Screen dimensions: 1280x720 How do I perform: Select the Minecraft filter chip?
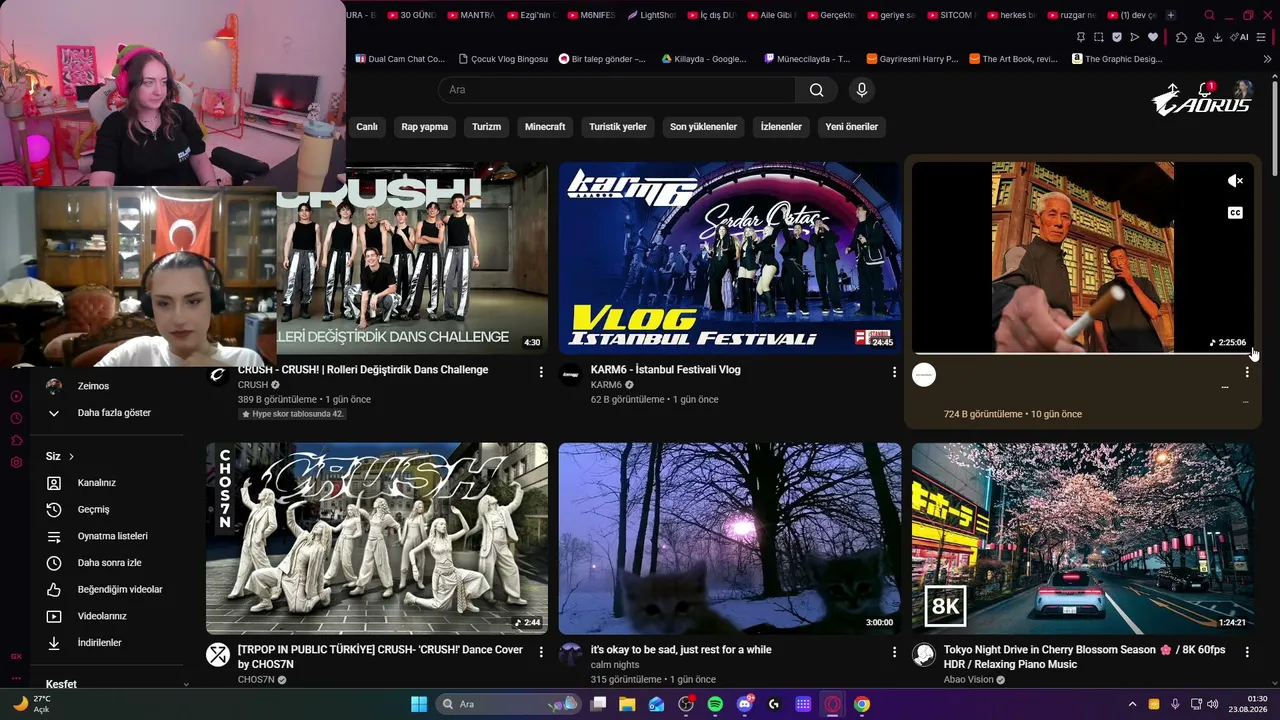(x=545, y=127)
